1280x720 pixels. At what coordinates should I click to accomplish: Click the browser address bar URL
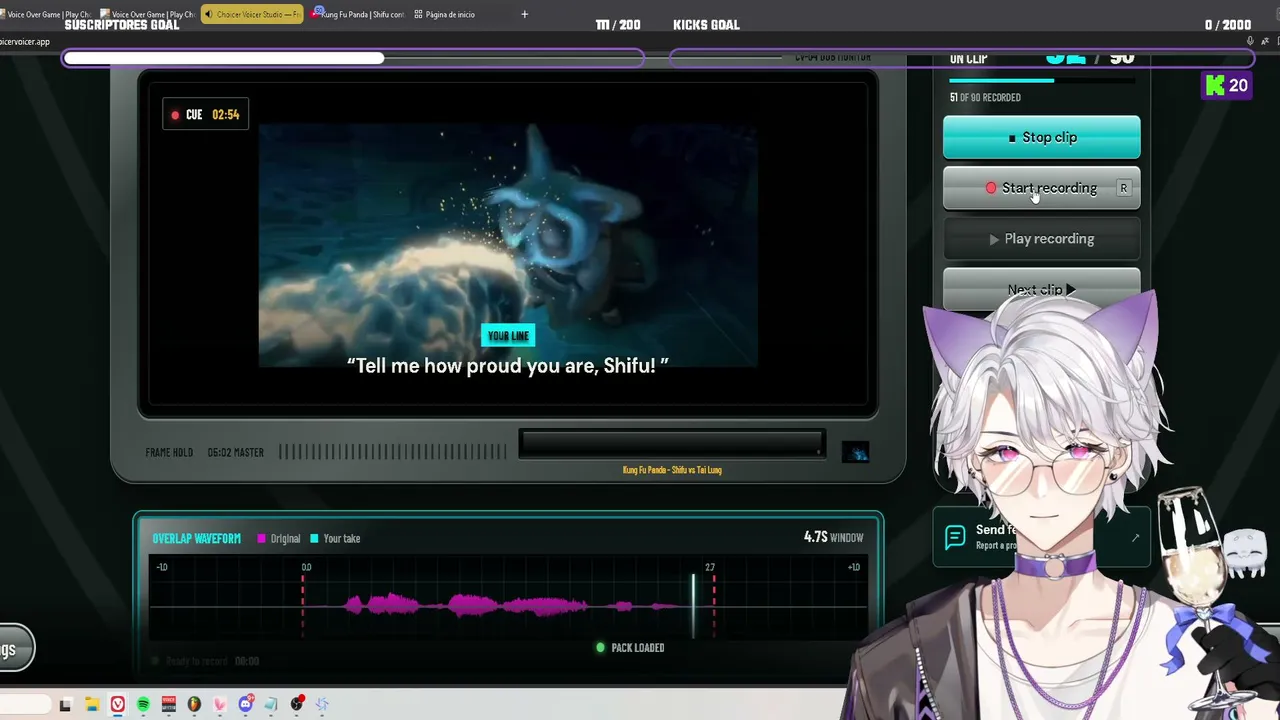point(25,41)
